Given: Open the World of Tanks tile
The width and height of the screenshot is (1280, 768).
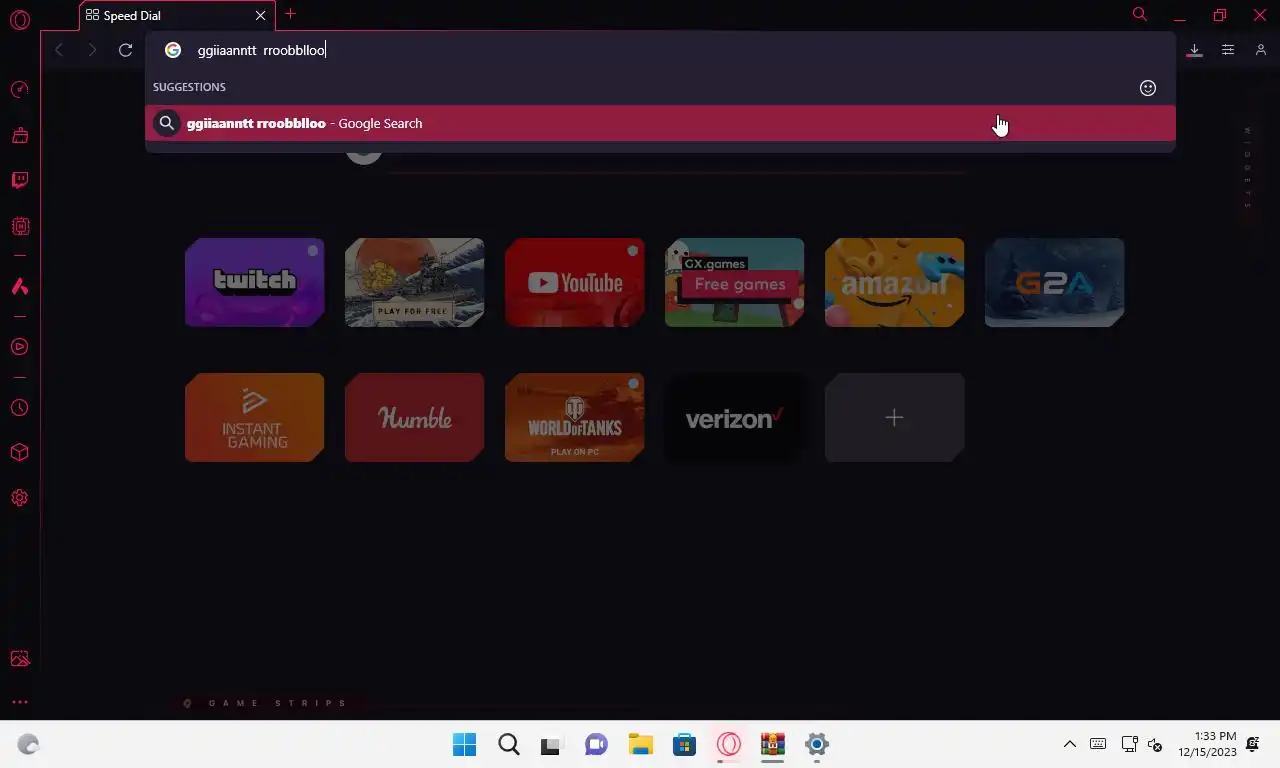Looking at the screenshot, I should pyautogui.click(x=574, y=417).
